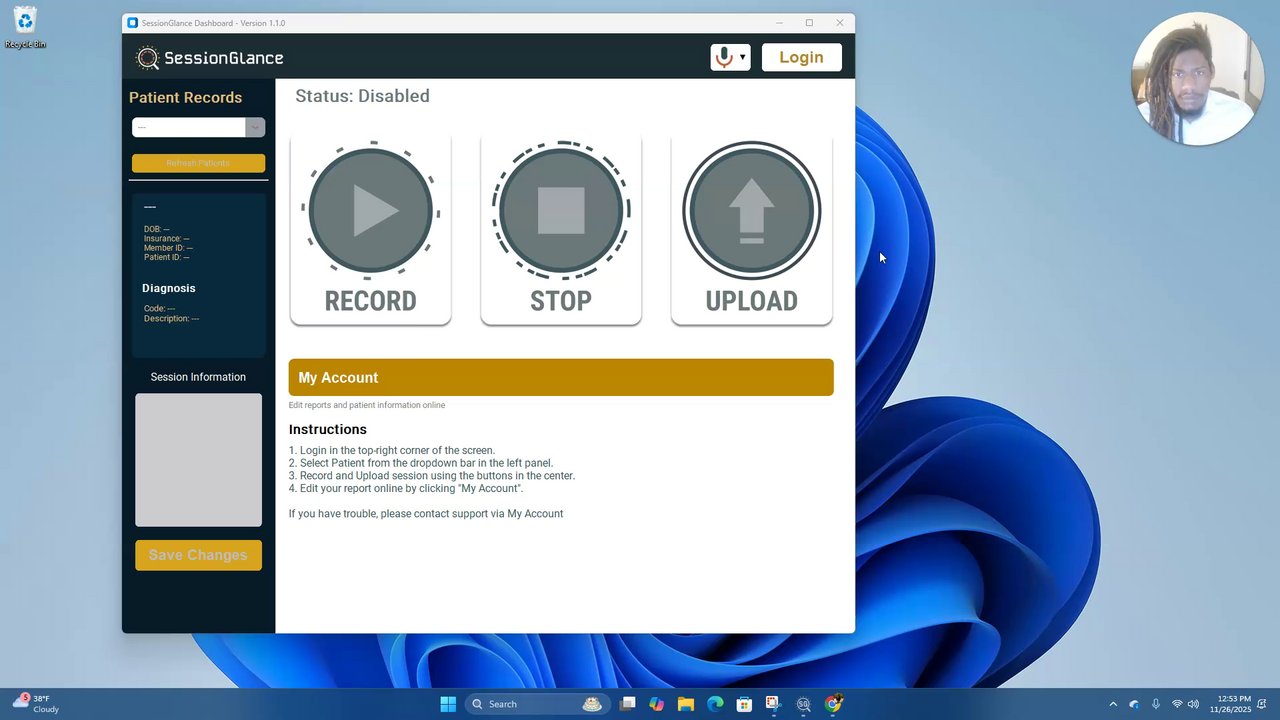Open Task View from the taskbar
The height and width of the screenshot is (720, 1280).
click(627, 704)
